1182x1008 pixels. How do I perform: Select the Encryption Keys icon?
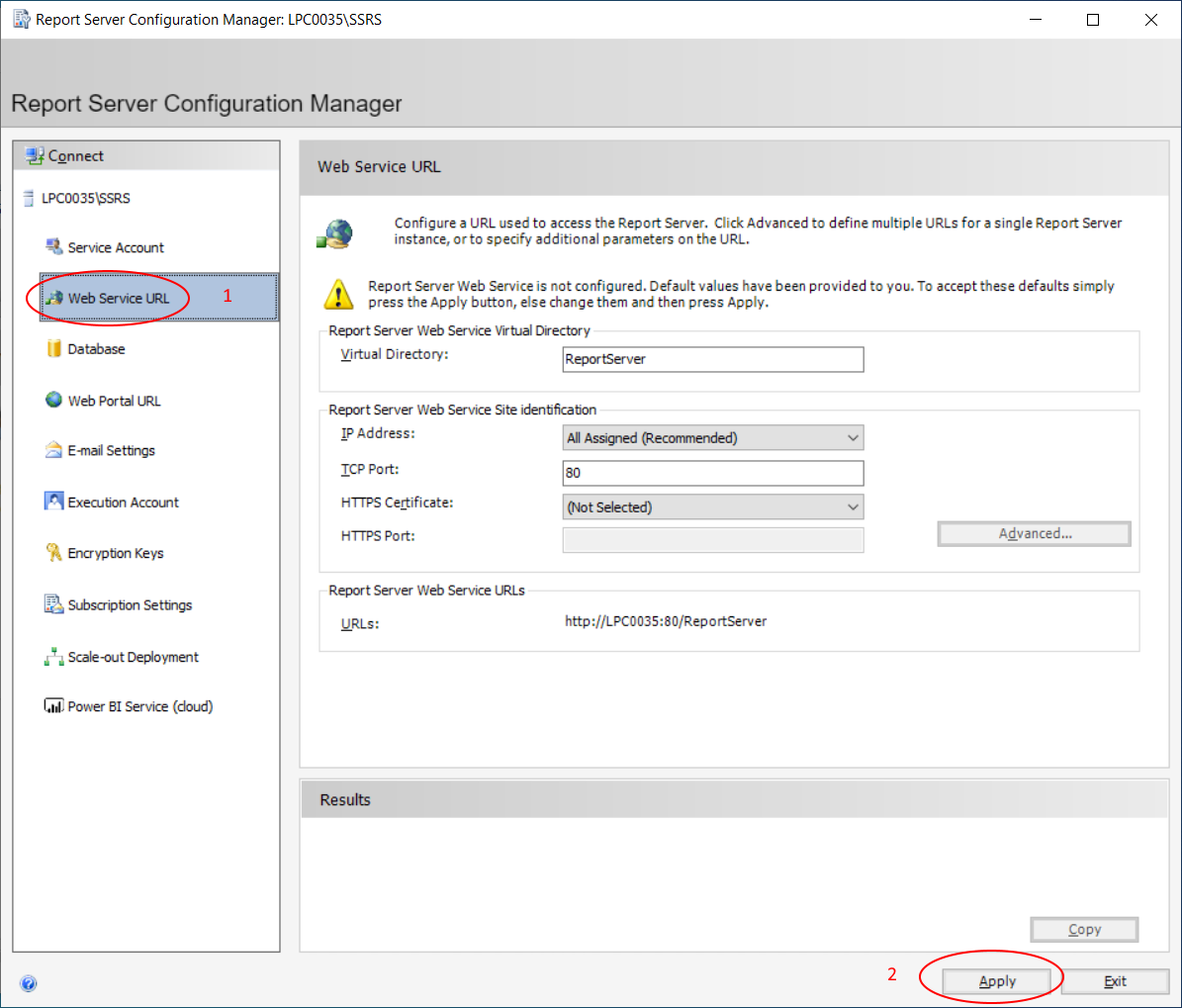pos(54,553)
